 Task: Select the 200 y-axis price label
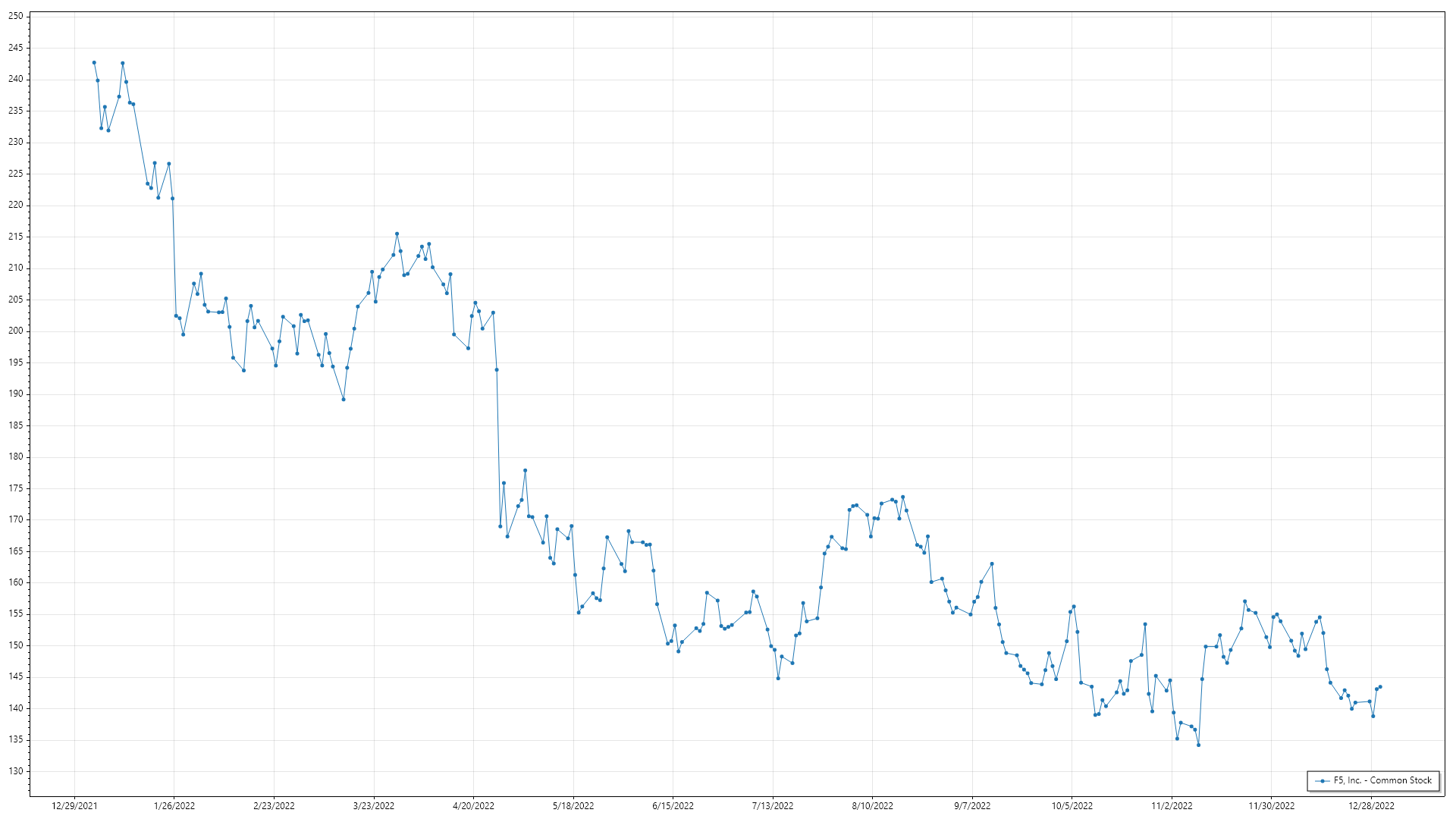point(15,331)
